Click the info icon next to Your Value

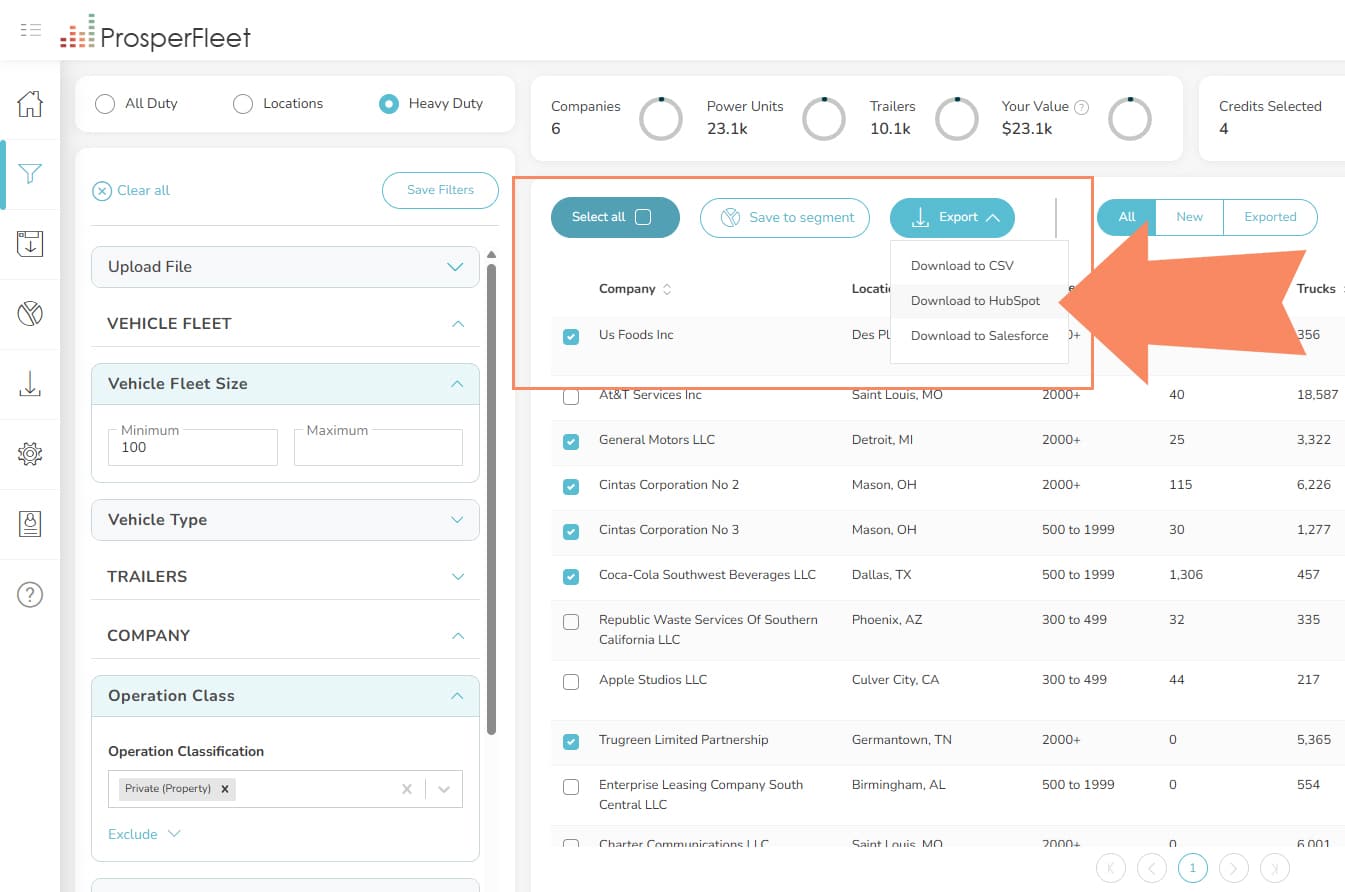coord(1081,107)
